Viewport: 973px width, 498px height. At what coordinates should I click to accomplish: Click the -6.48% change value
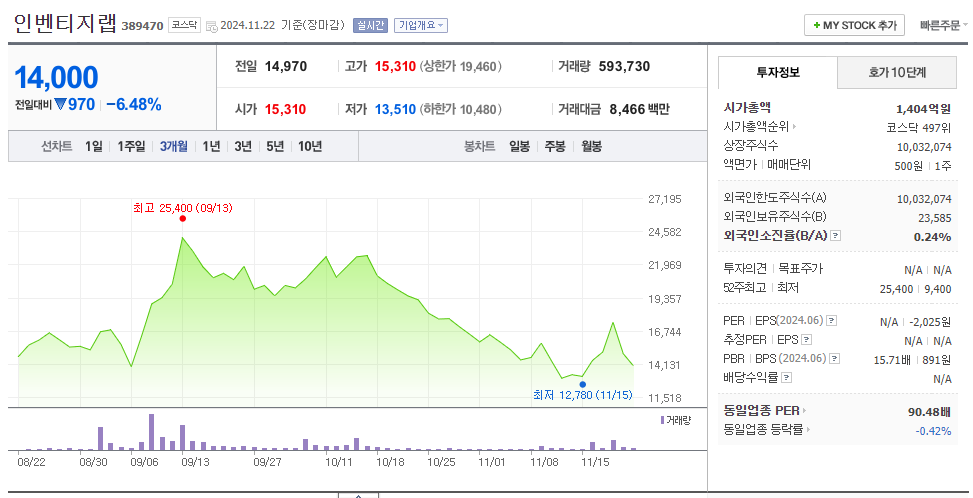[133, 105]
